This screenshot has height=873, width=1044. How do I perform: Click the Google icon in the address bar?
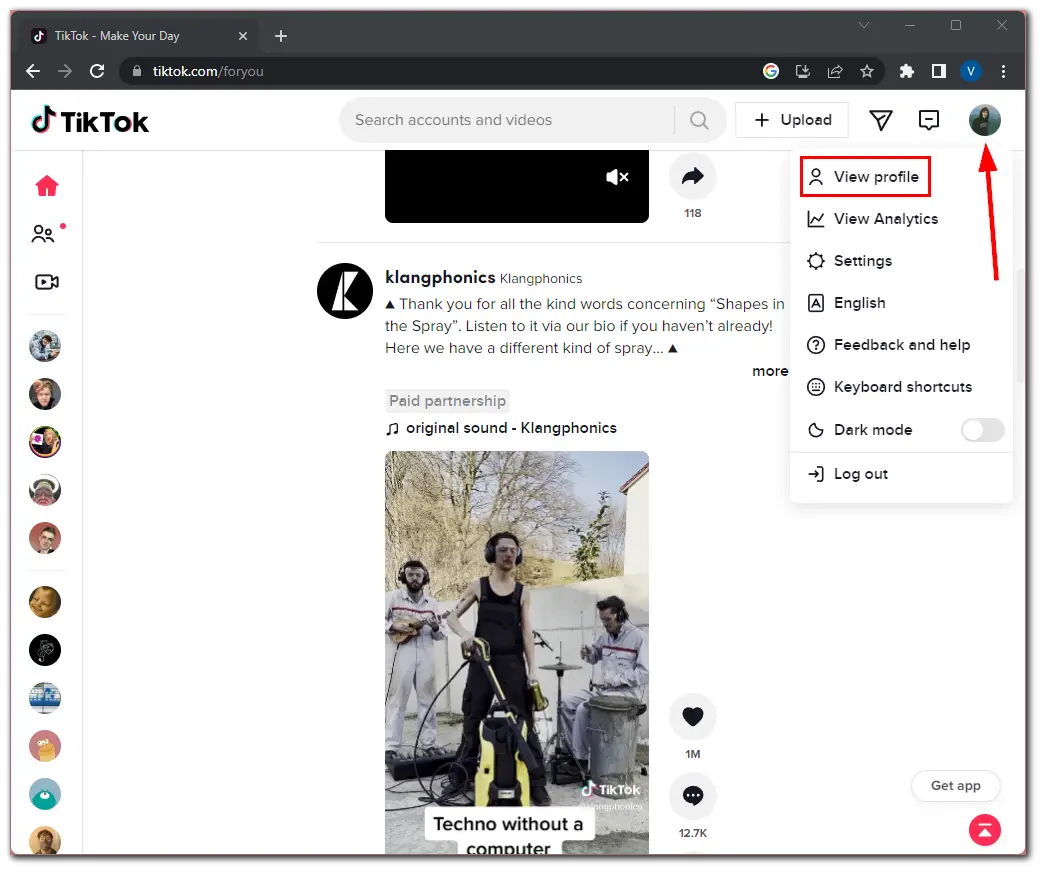pos(770,71)
